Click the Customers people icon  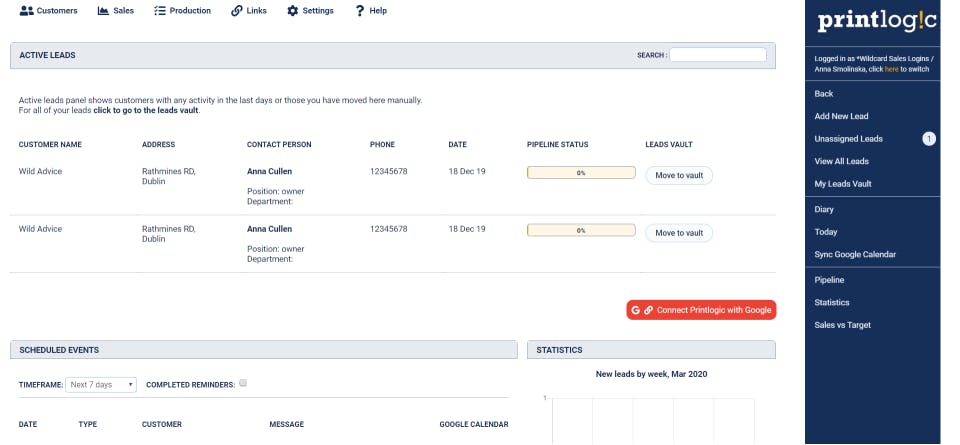coord(26,11)
